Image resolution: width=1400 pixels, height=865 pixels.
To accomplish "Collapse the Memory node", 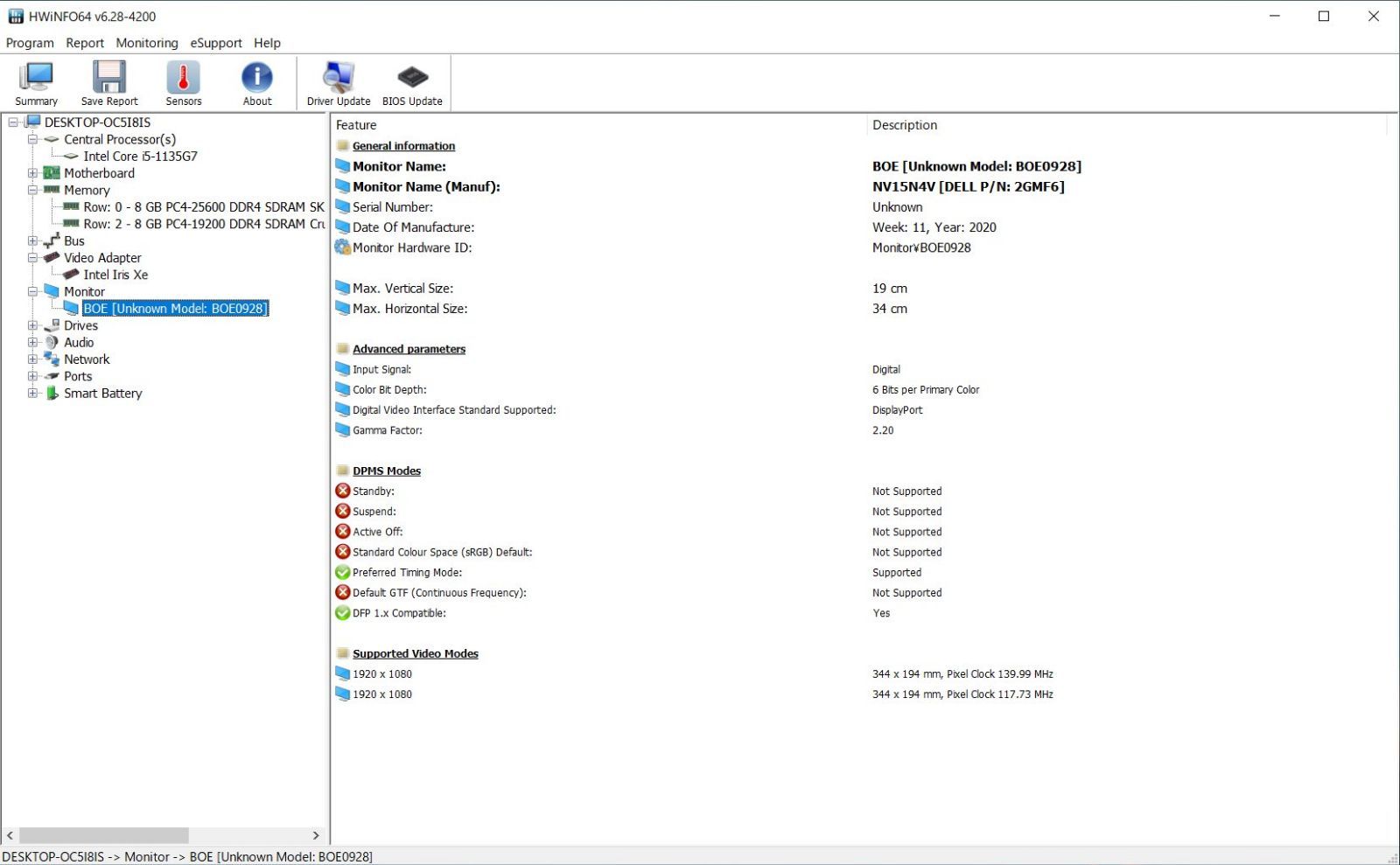I will pos(32,190).
